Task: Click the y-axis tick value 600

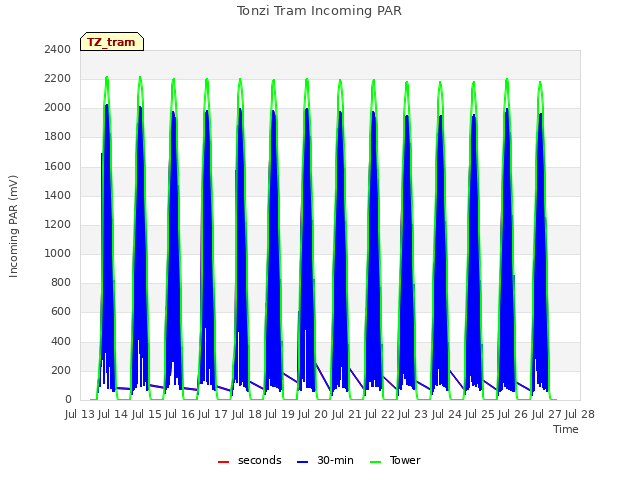Action: point(61,312)
